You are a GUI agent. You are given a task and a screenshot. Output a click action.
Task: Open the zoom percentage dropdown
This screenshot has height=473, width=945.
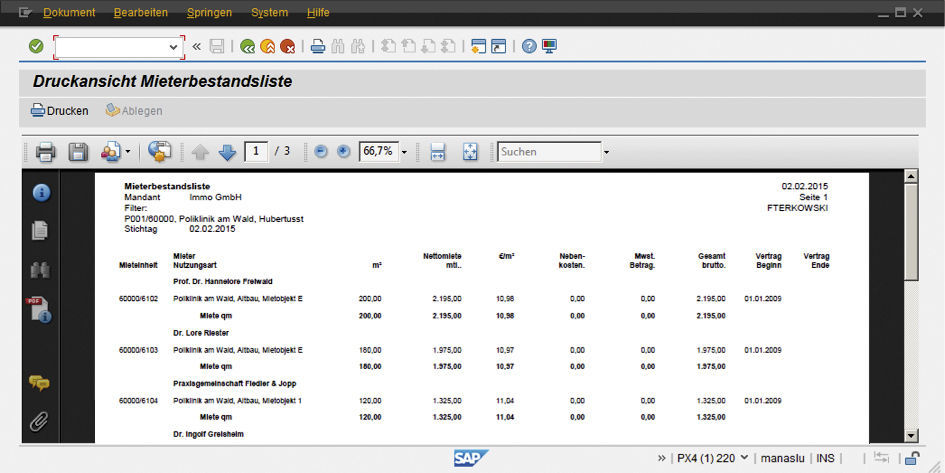pyautogui.click(x=404, y=153)
